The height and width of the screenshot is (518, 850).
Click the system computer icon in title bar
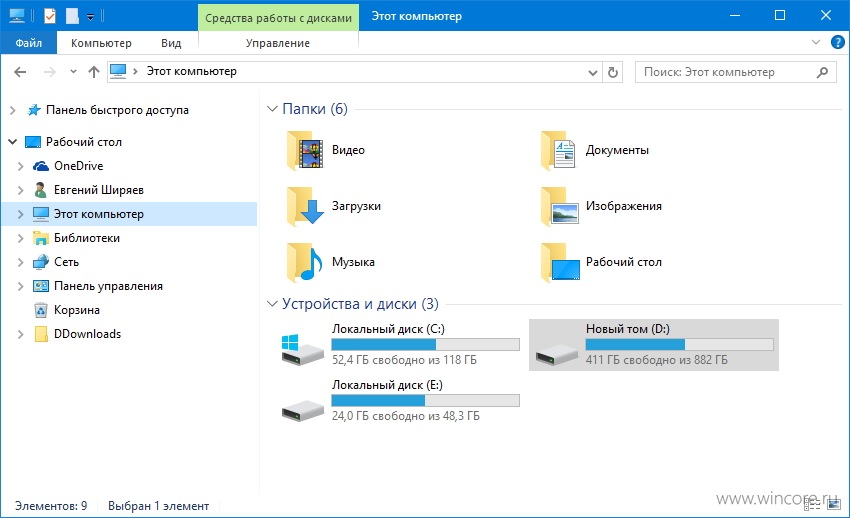[x=17, y=16]
